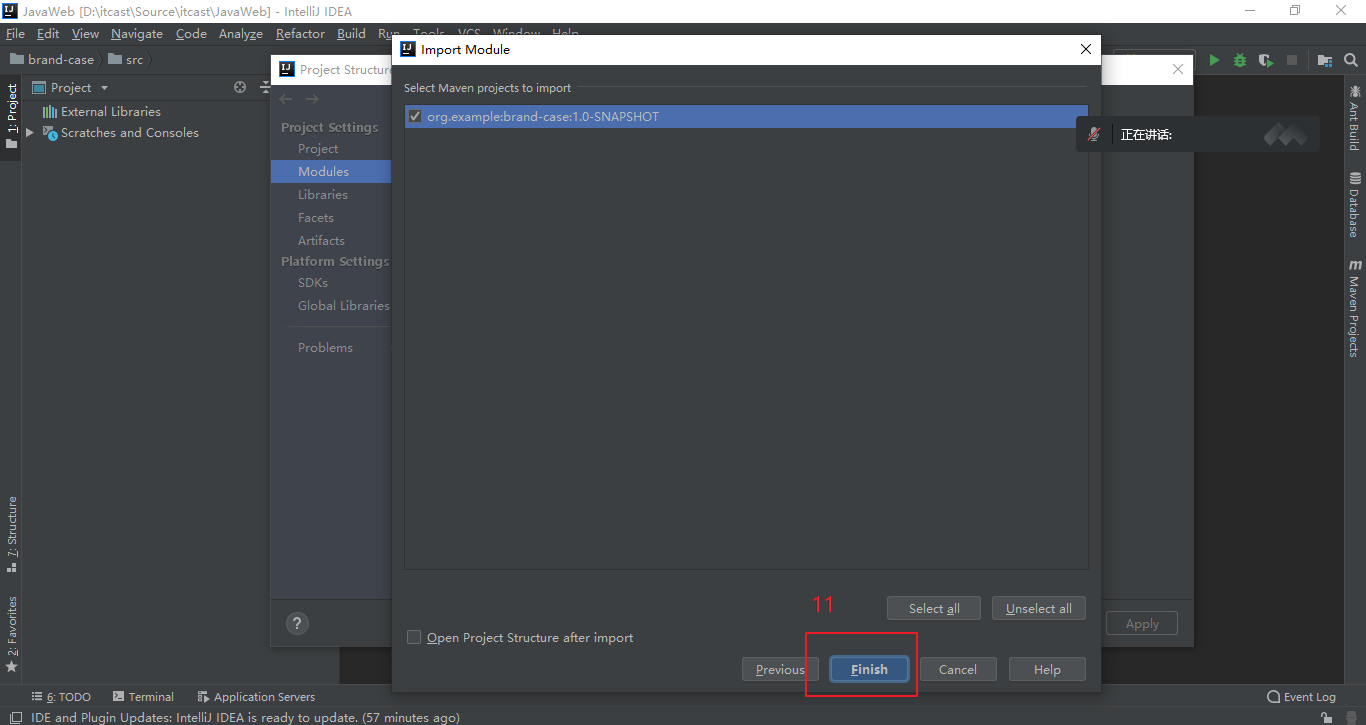Screen dimensions: 1366x725
Task: Open the Refactor menu
Action: [x=300, y=34]
